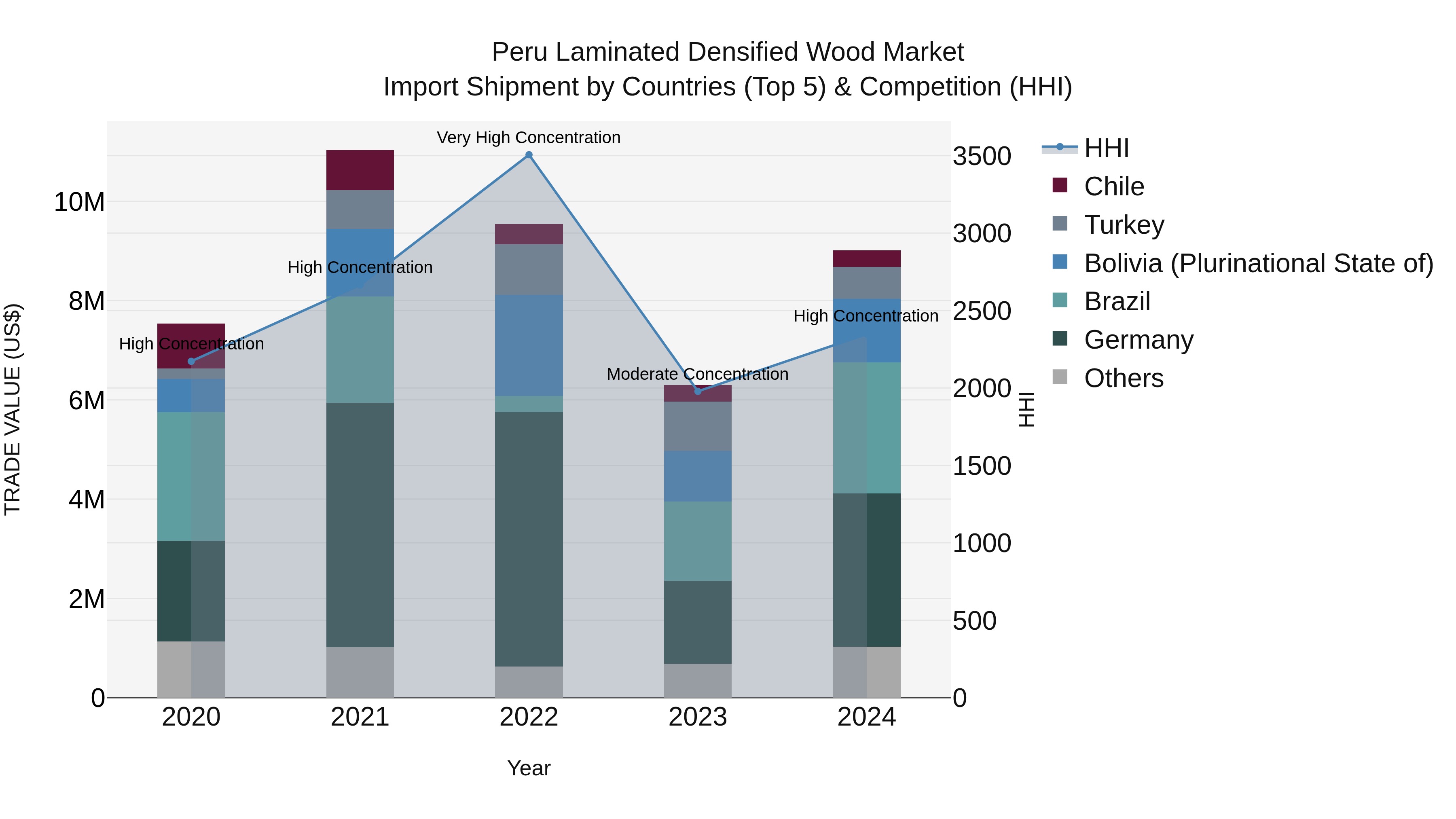
Task: Toggle Bolivia (Plurinational State of) legend entry
Action: pyautogui.click(x=1243, y=263)
